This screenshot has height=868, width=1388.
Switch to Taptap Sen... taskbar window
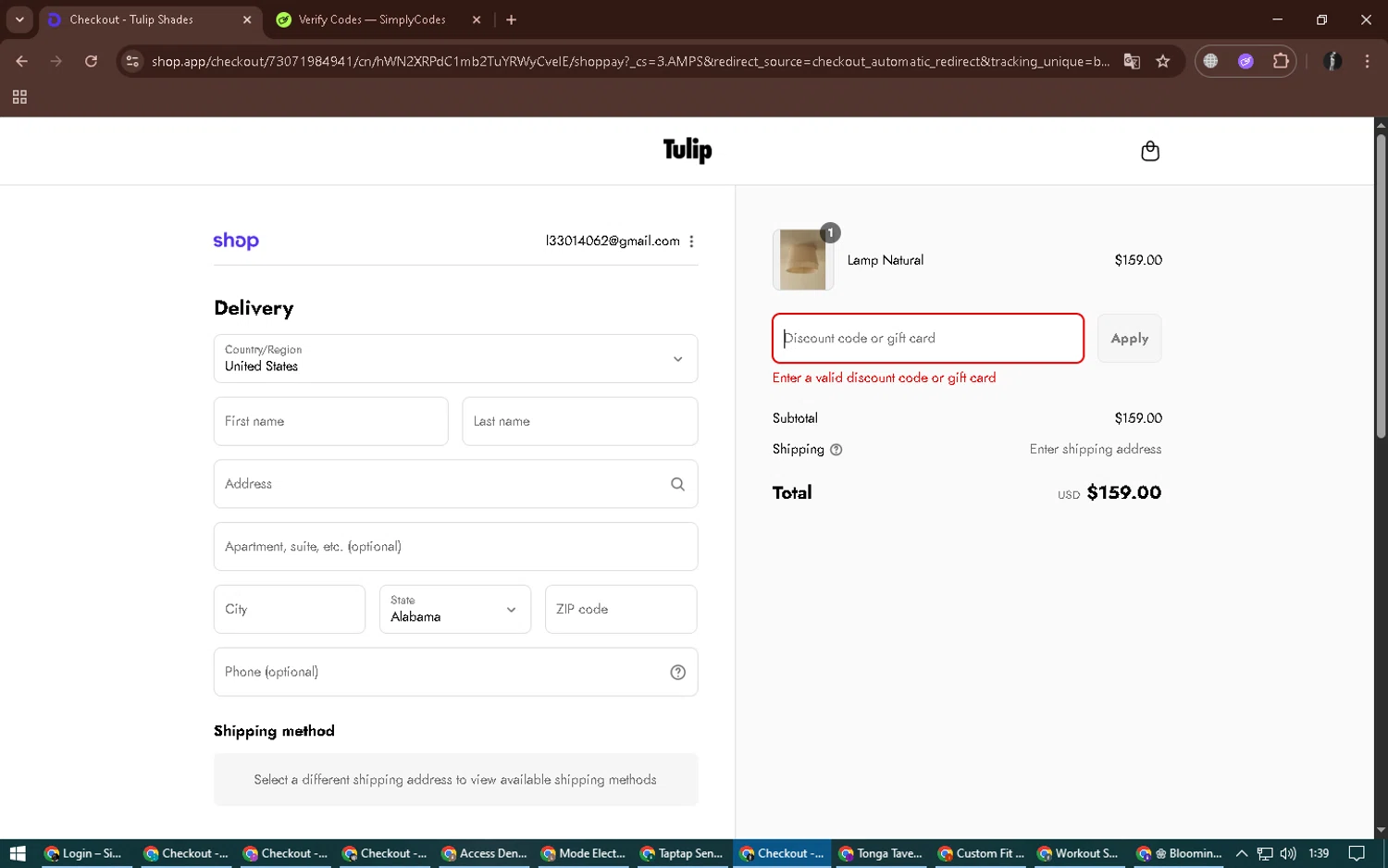coord(683,853)
